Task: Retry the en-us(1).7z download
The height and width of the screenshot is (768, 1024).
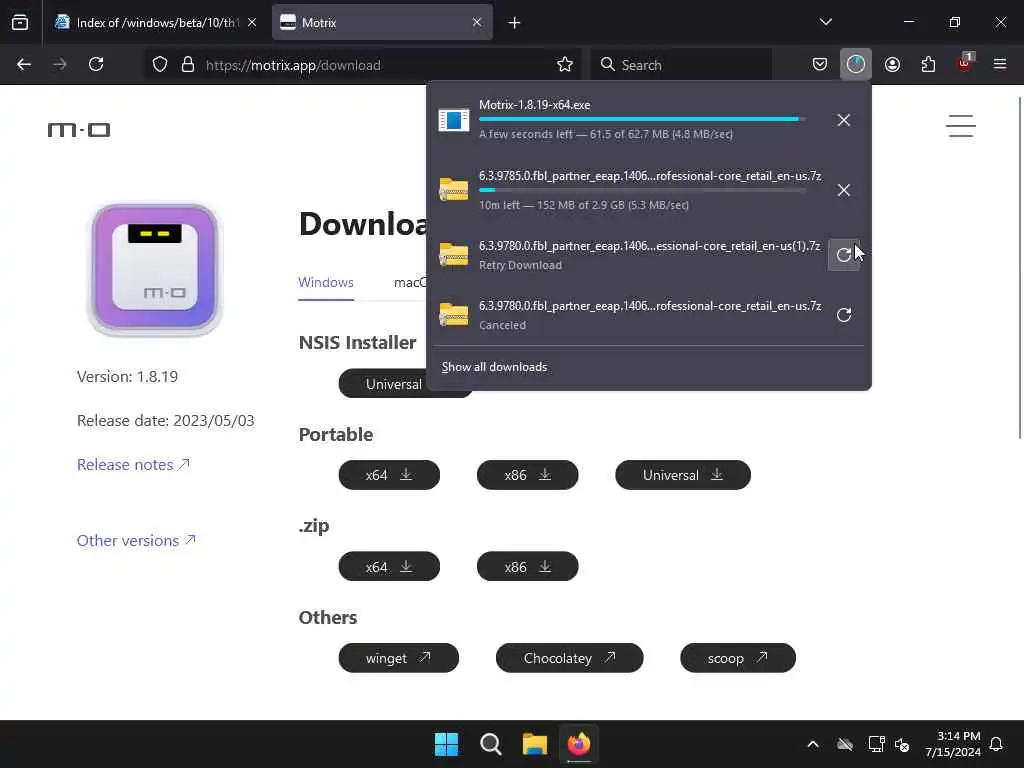Action: pos(844,255)
